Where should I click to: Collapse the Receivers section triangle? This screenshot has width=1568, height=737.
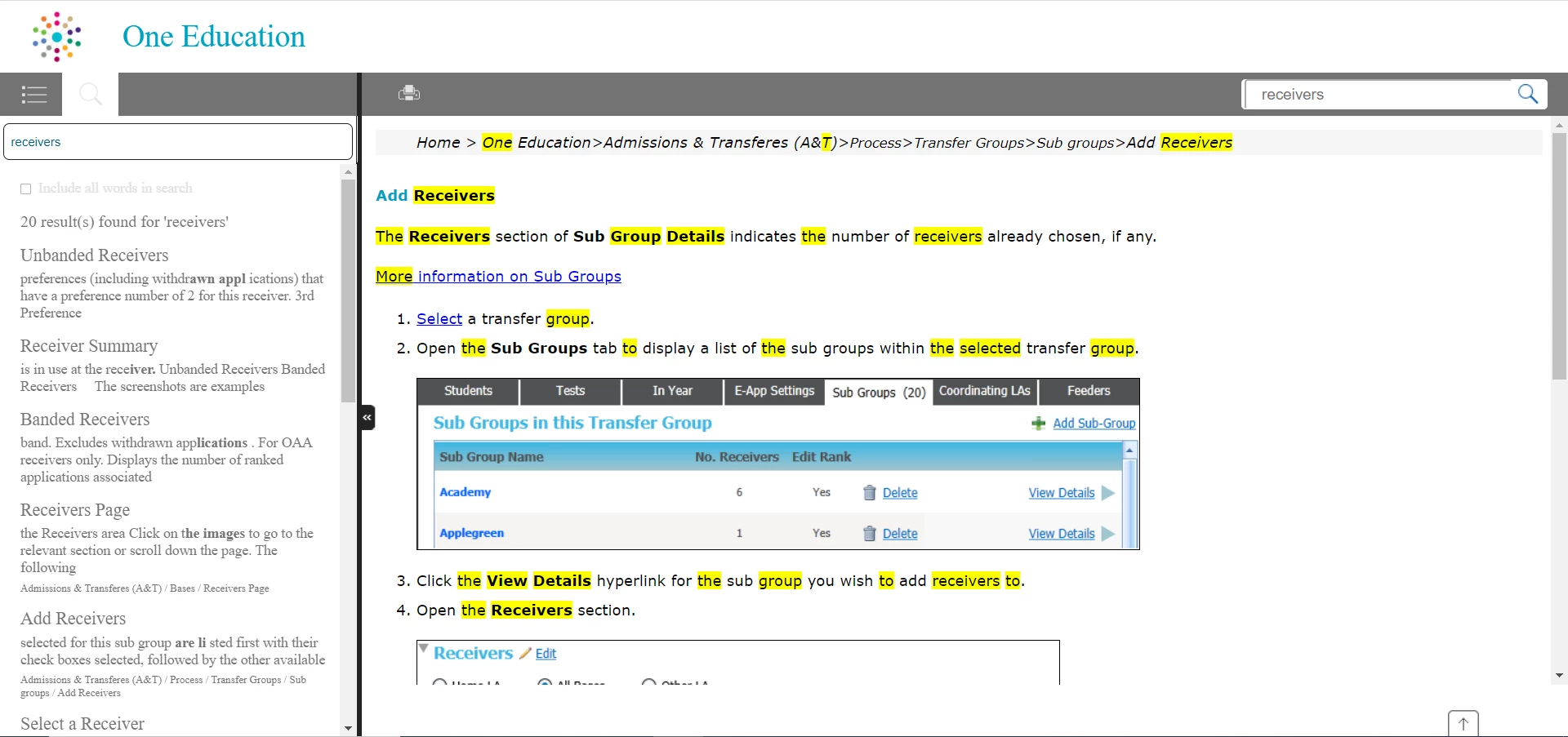pos(424,648)
